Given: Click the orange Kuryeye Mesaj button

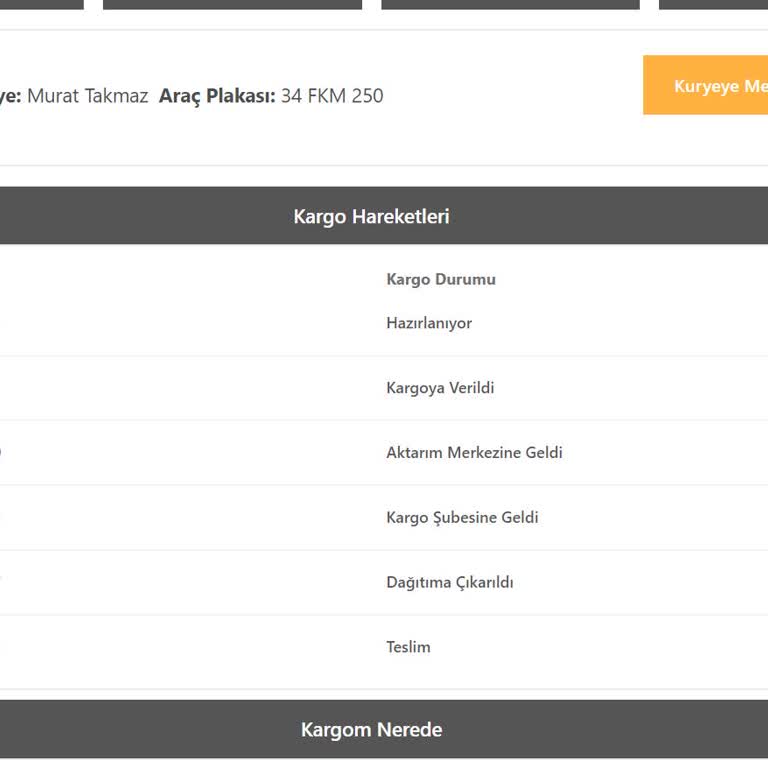Looking at the screenshot, I should pyautogui.click(x=705, y=85).
